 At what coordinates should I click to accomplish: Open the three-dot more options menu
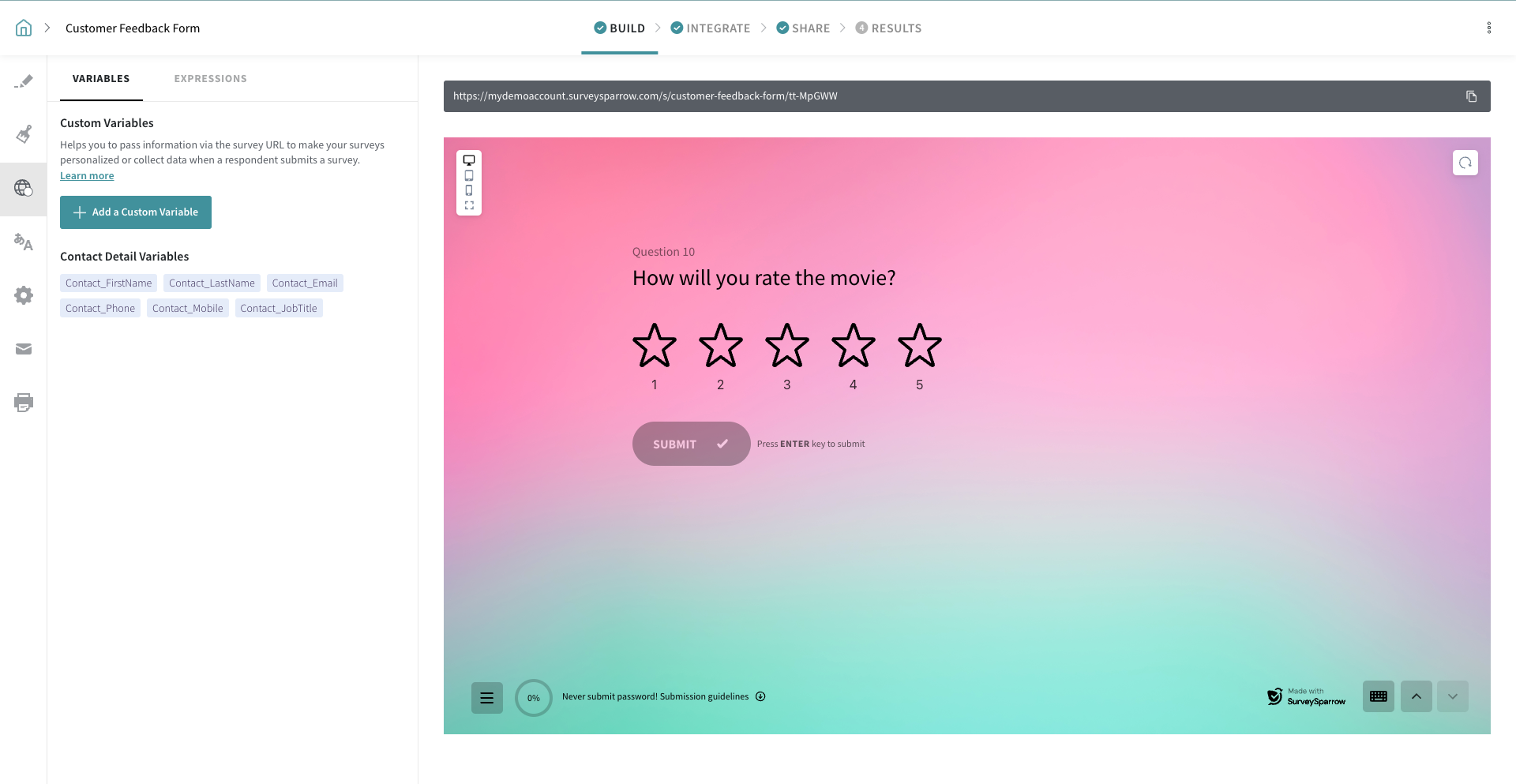(x=1488, y=28)
